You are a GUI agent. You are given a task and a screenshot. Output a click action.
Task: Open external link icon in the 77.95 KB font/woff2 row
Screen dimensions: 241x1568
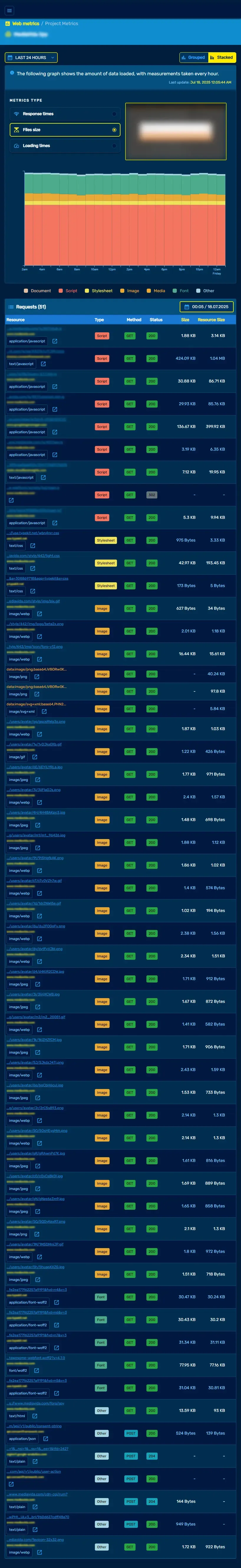[x=37, y=1371]
